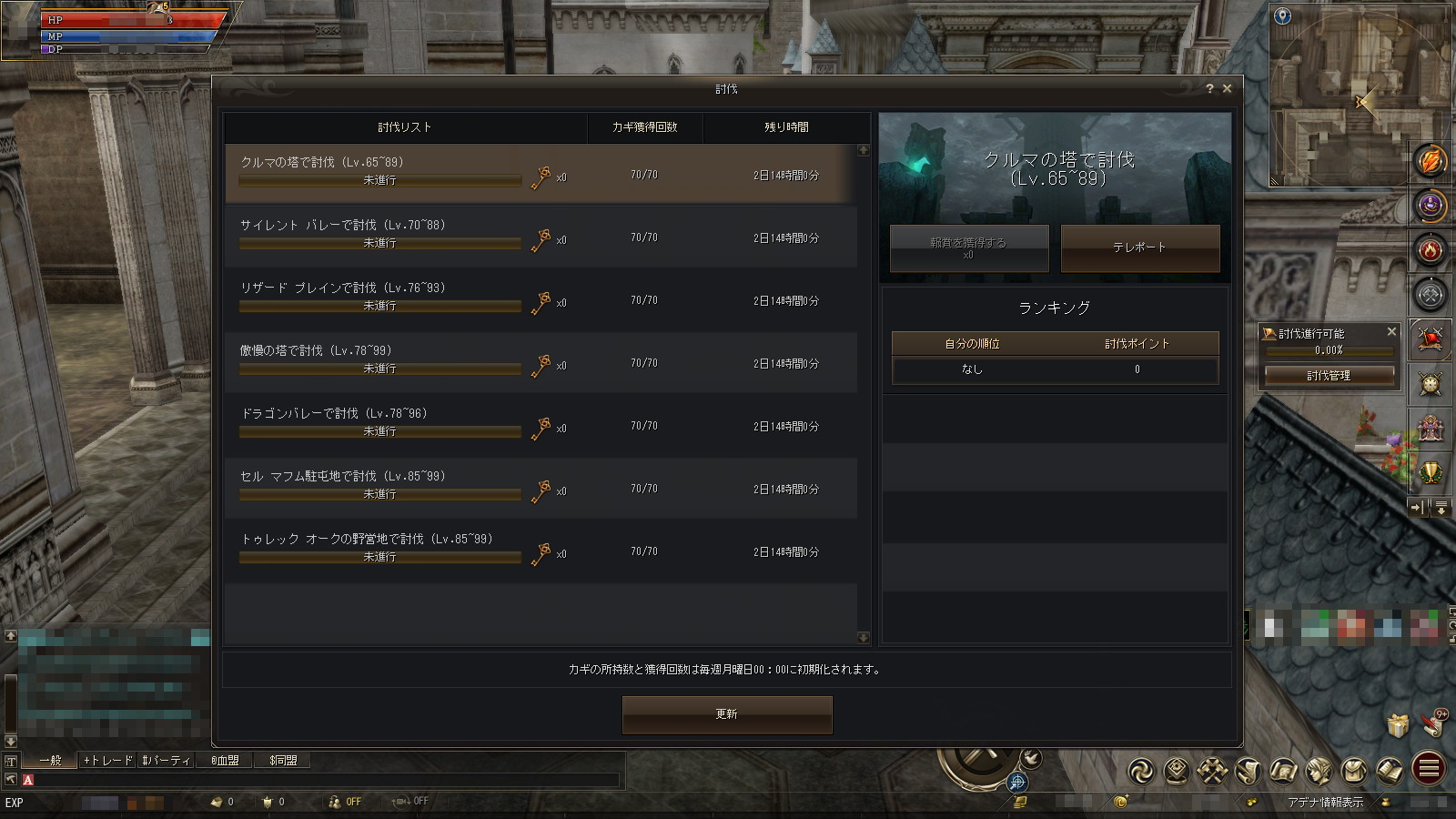Click hunt list scrollbar down arrow

pos(864,638)
